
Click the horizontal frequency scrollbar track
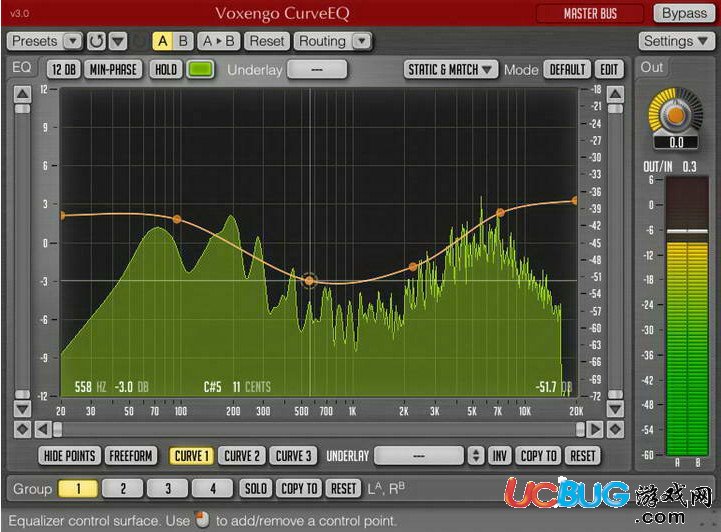pos(319,429)
